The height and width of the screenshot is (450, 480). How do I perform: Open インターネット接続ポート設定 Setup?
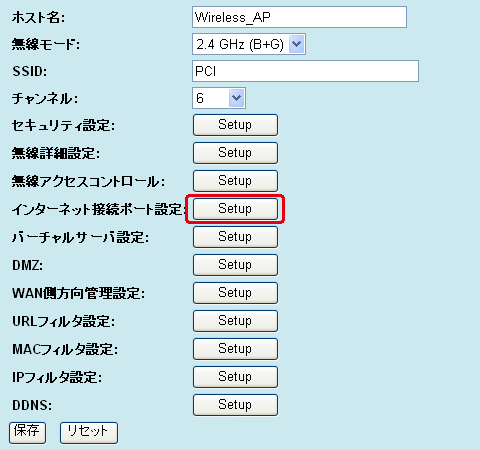point(235,209)
